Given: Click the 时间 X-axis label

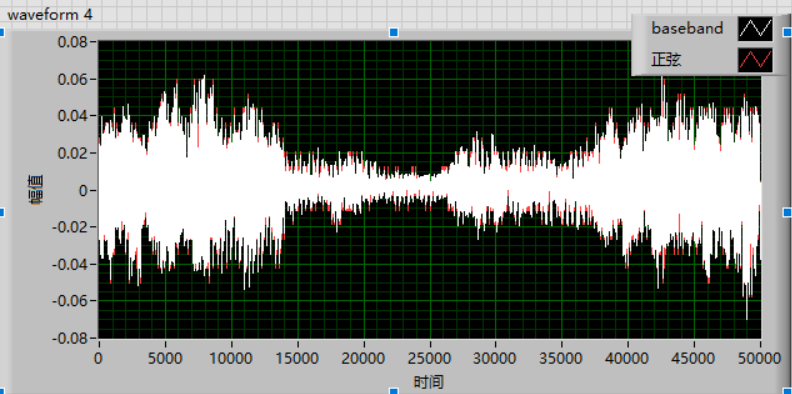Looking at the screenshot, I should 429,382.
